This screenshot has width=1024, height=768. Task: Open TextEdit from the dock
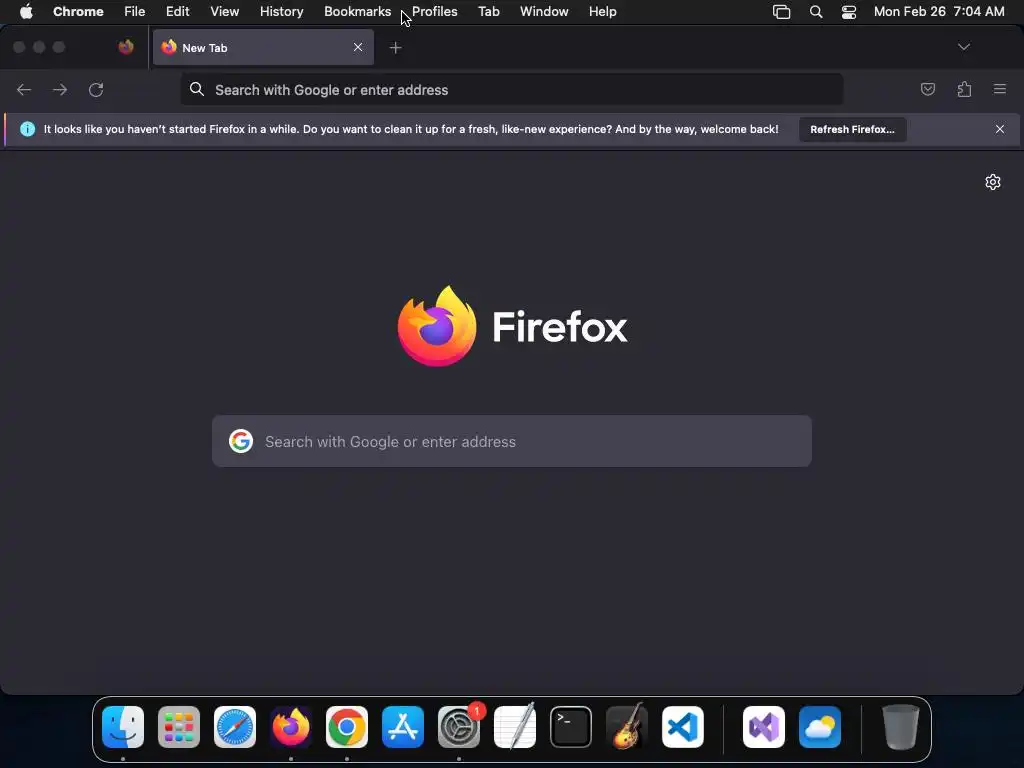pyautogui.click(x=515, y=726)
